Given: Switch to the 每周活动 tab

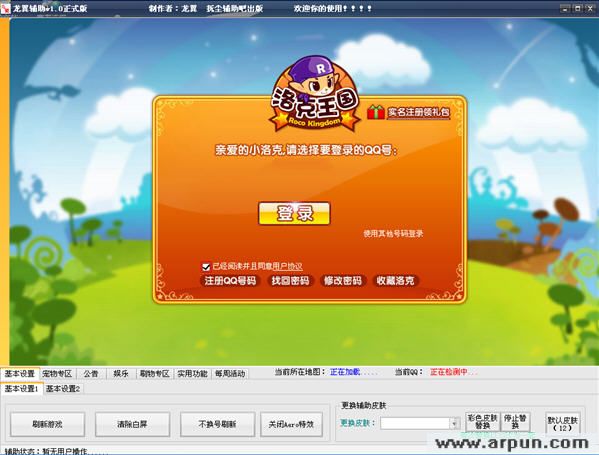Looking at the screenshot, I should click(230, 374).
